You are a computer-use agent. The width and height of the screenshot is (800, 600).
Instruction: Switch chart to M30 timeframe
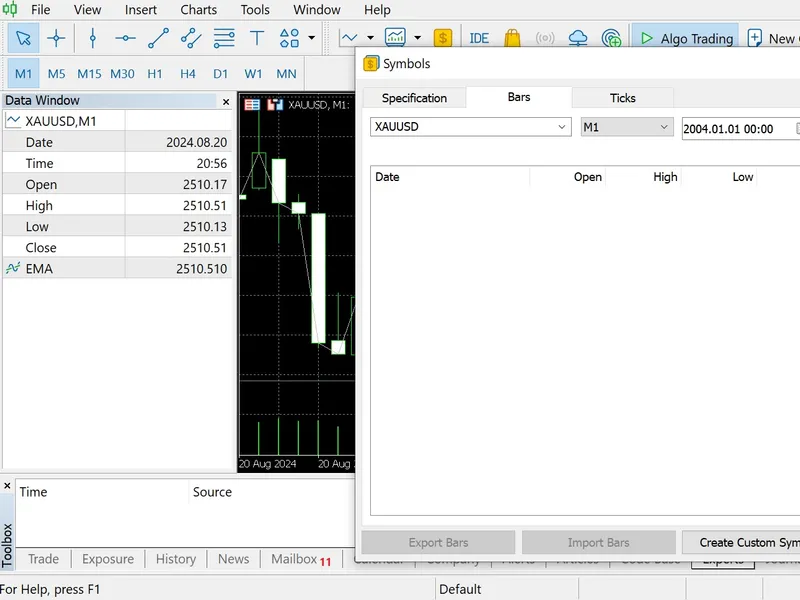pos(122,74)
